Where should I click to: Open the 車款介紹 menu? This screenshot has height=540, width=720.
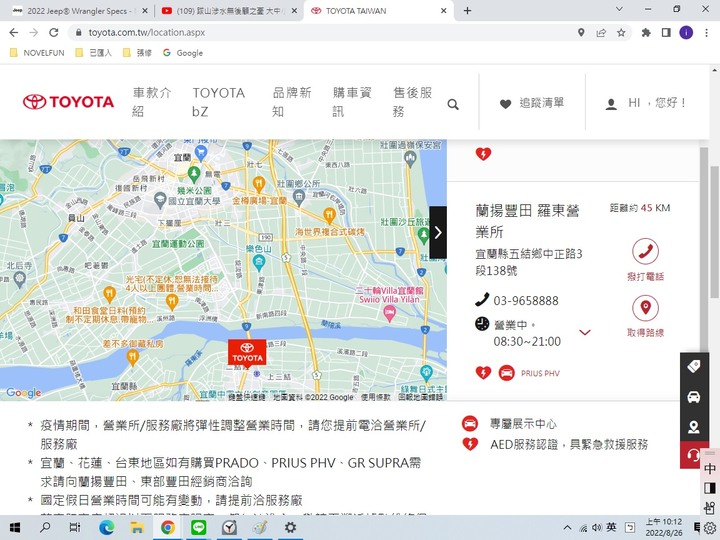click(x=152, y=101)
